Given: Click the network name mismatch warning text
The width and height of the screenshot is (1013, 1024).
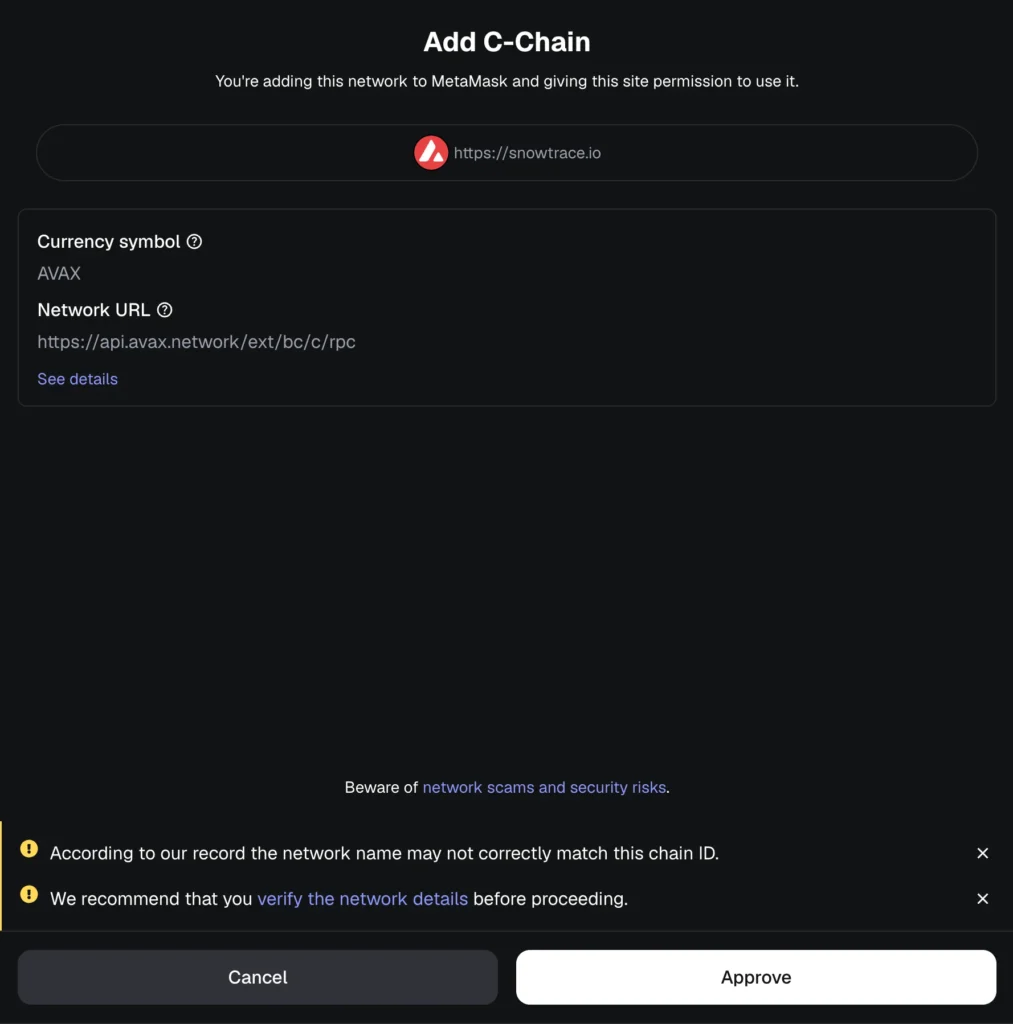Looking at the screenshot, I should (384, 853).
